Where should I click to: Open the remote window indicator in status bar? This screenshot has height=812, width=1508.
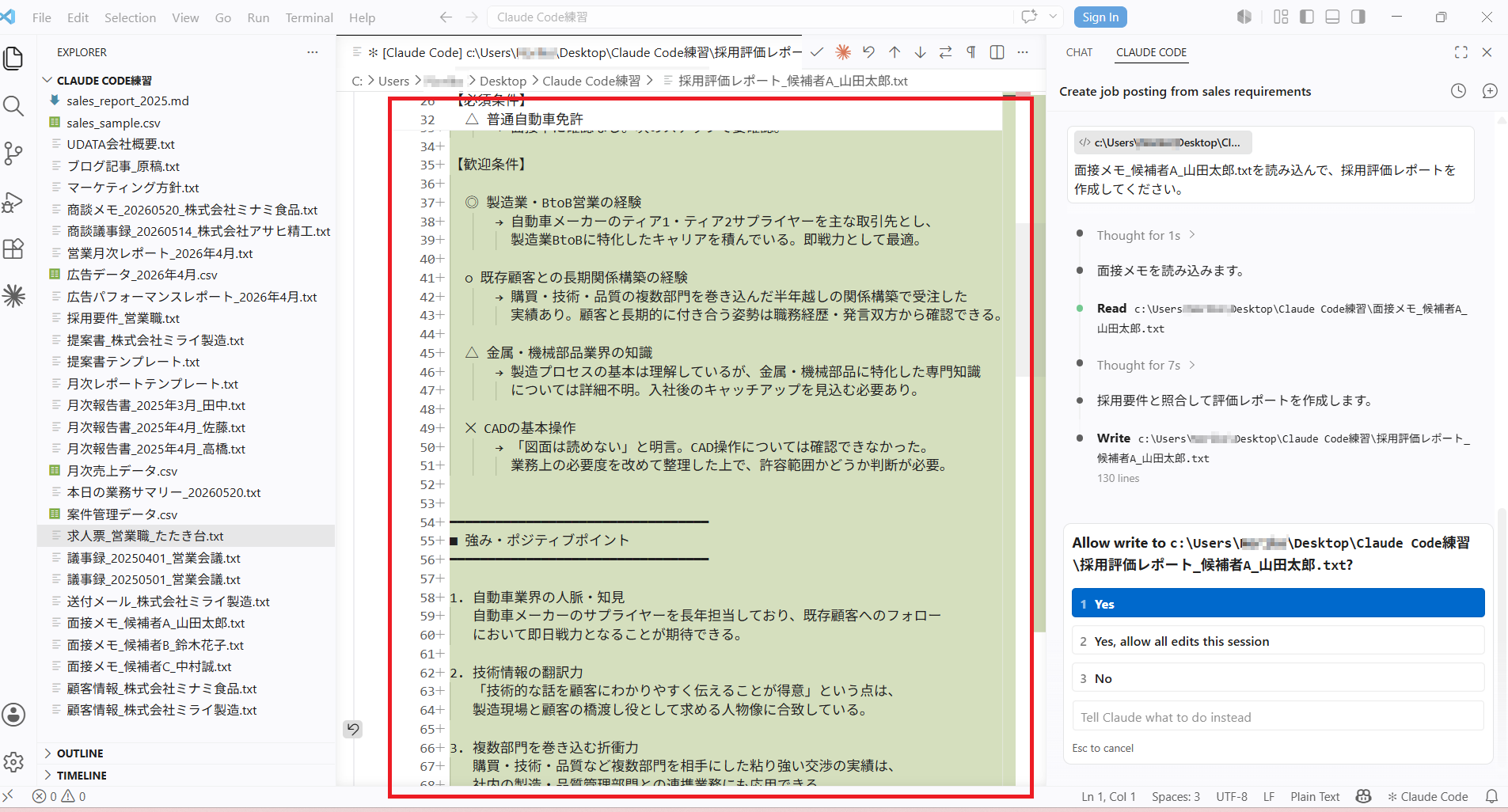click(x=8, y=796)
